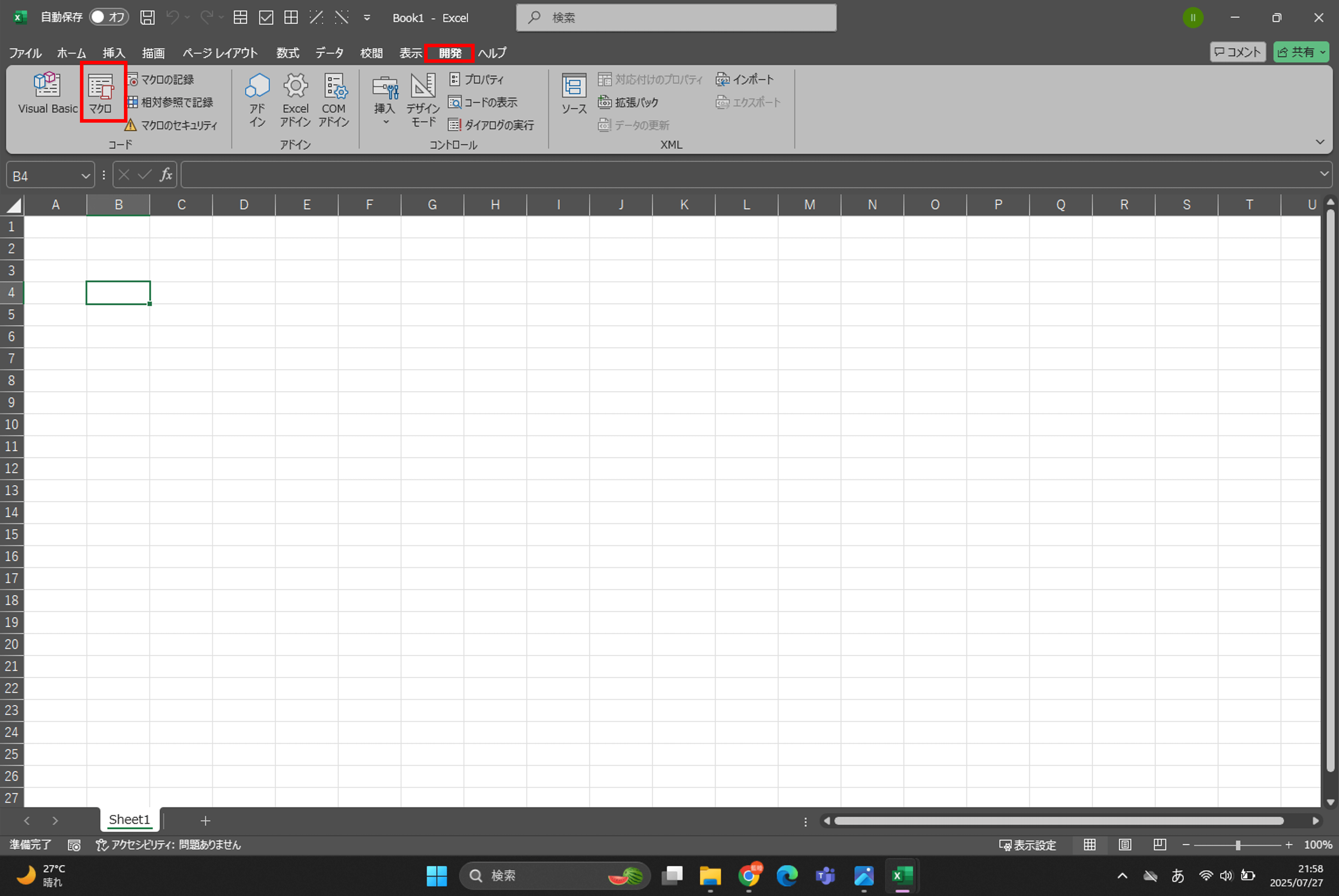Click the Excel search box
The height and width of the screenshot is (896, 1339).
click(676, 18)
